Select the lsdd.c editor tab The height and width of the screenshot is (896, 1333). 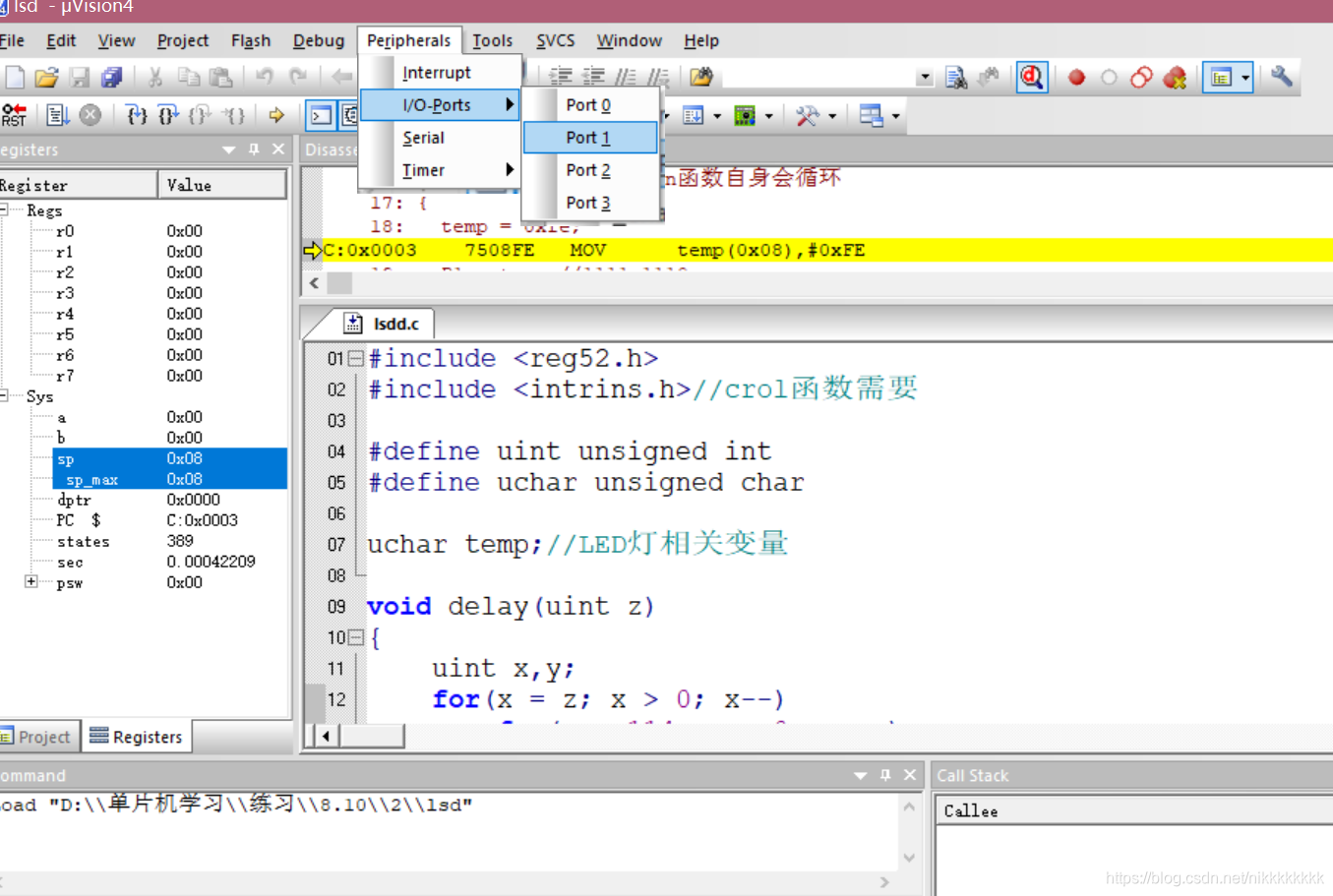[x=382, y=324]
